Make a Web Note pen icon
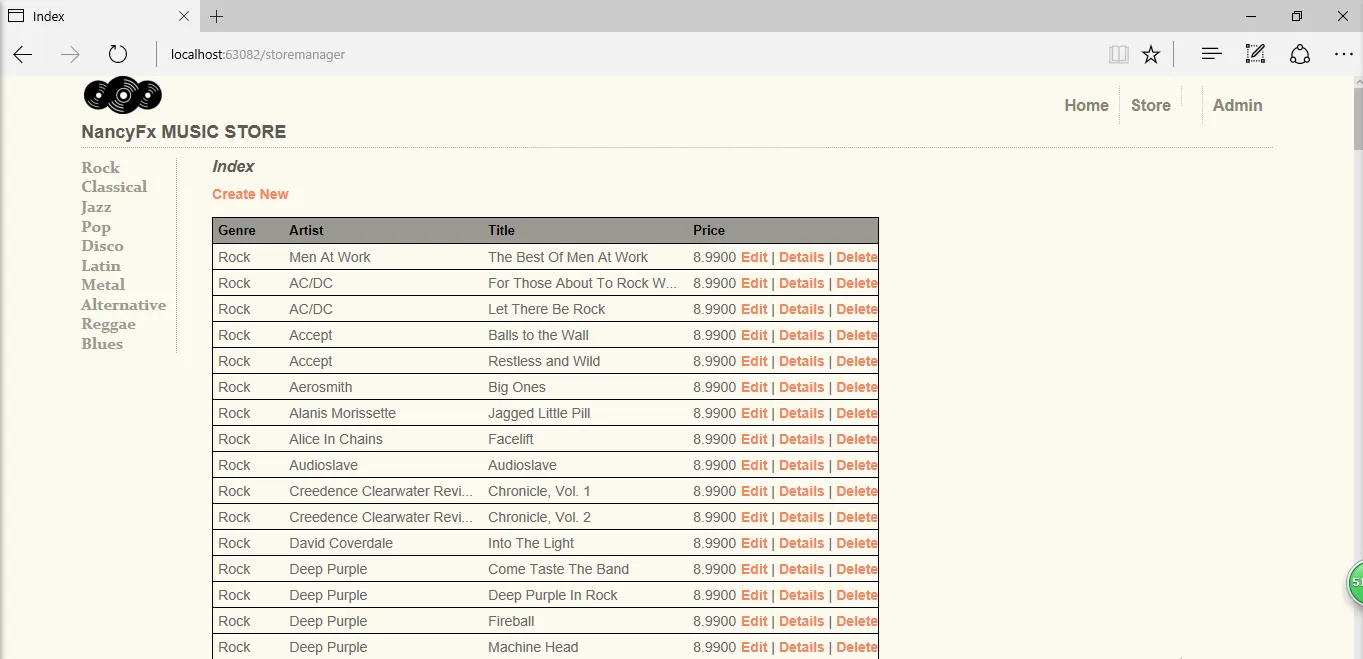This screenshot has height=659, width=1363. pos(1255,54)
